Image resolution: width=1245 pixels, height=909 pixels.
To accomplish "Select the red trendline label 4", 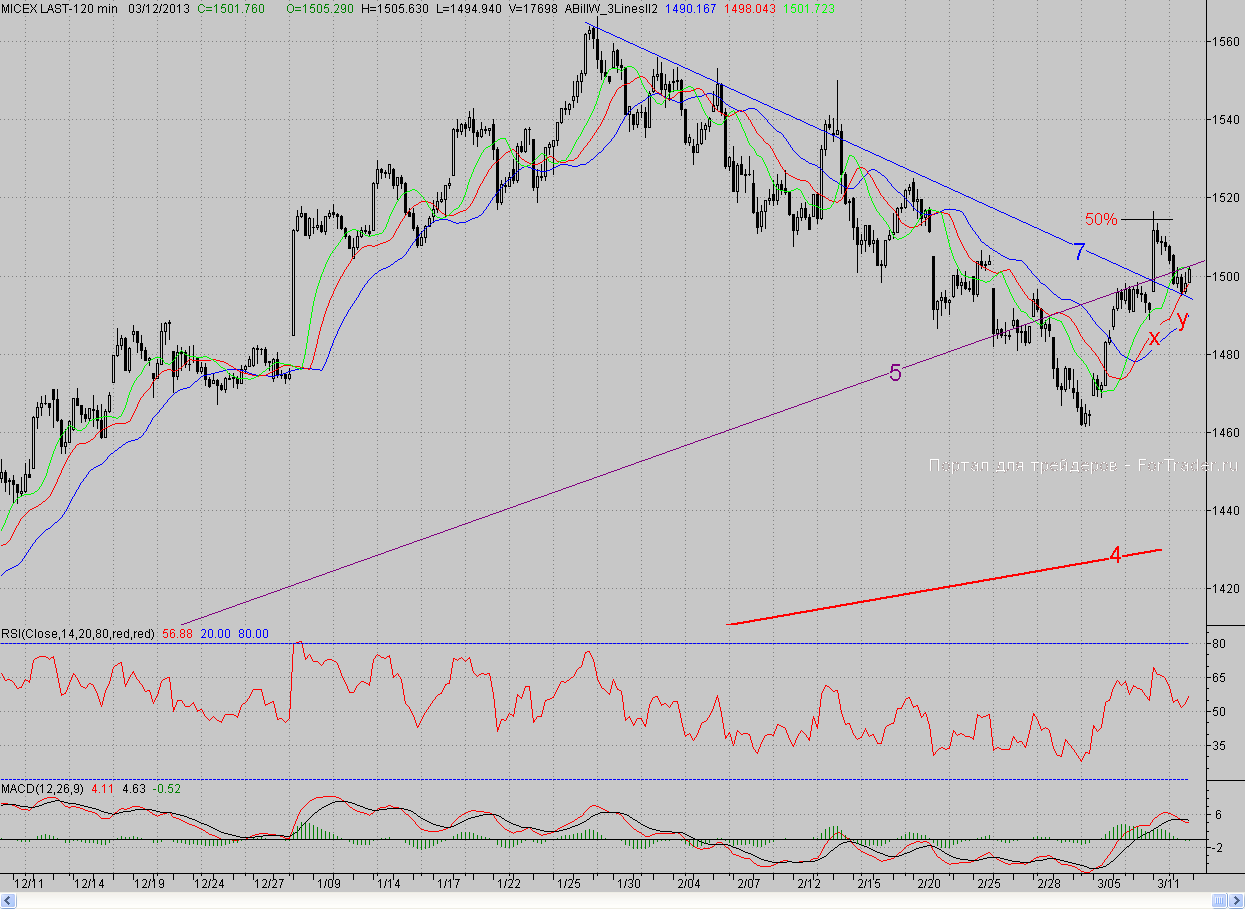I will click(x=1115, y=556).
